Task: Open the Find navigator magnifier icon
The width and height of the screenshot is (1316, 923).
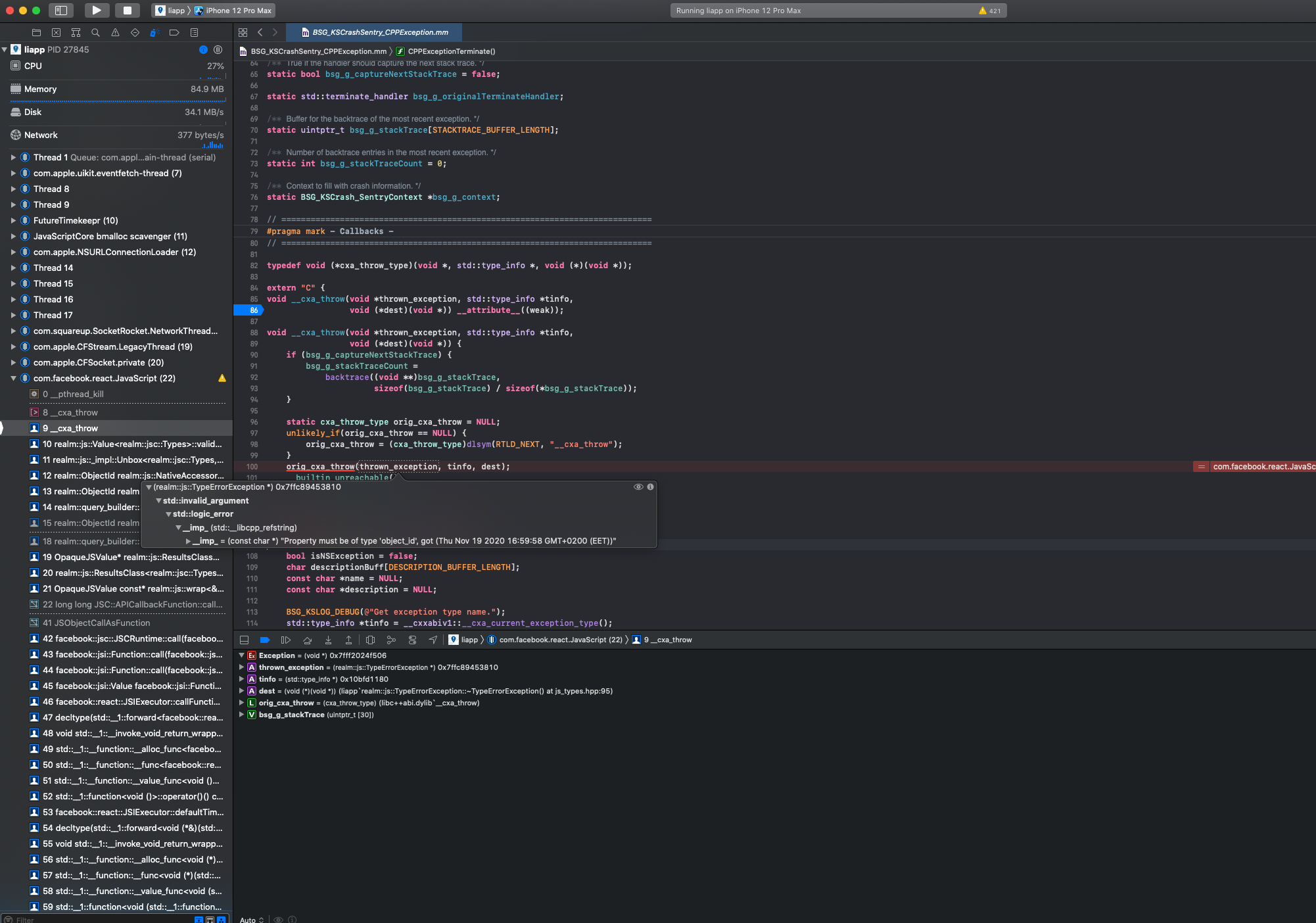Action: click(95, 32)
